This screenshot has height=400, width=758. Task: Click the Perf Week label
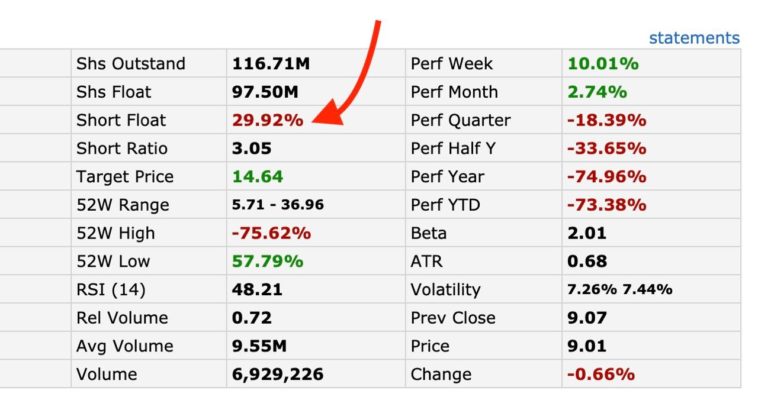(451, 64)
